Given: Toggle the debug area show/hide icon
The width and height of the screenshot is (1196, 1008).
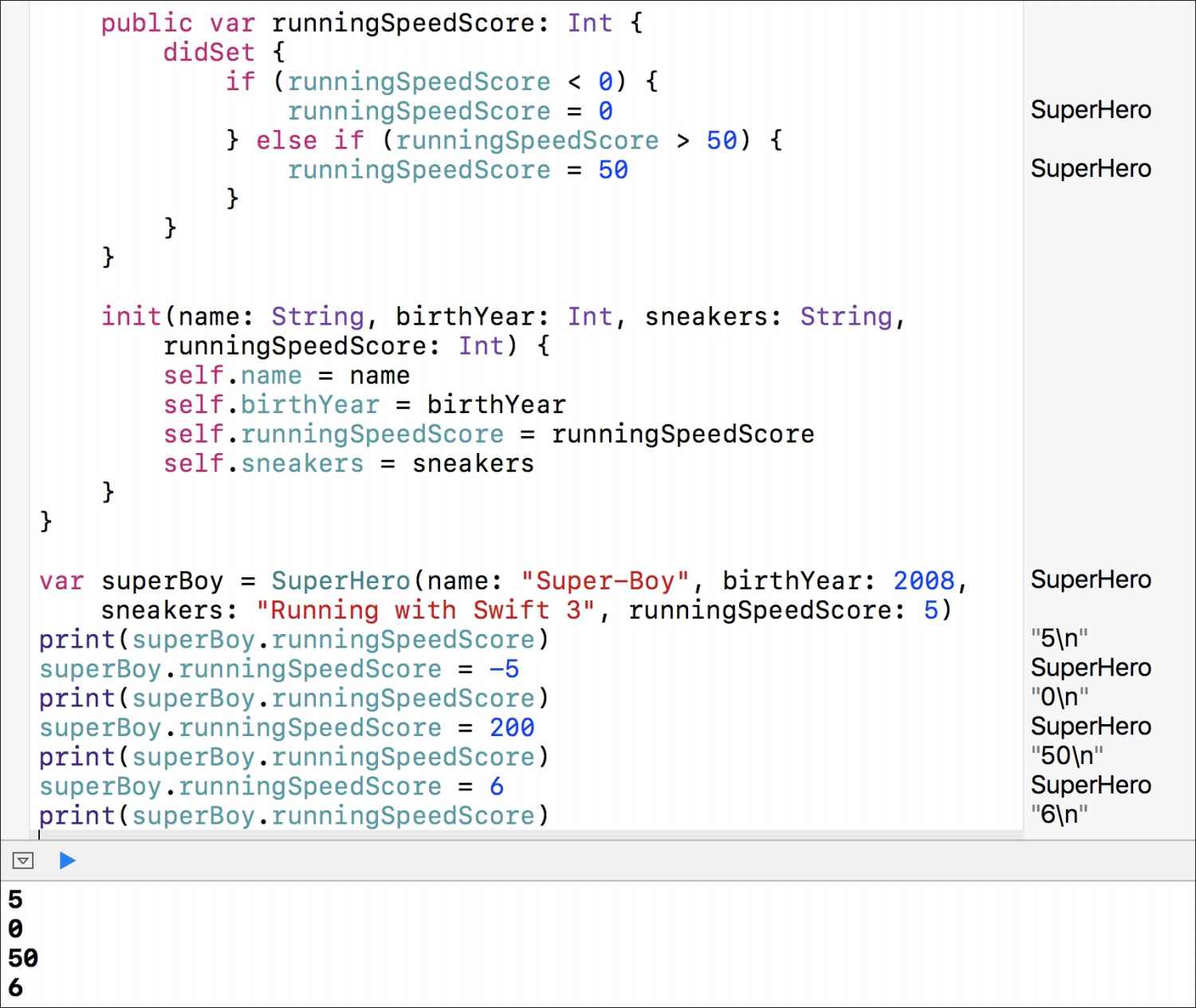Looking at the screenshot, I should [x=23, y=860].
